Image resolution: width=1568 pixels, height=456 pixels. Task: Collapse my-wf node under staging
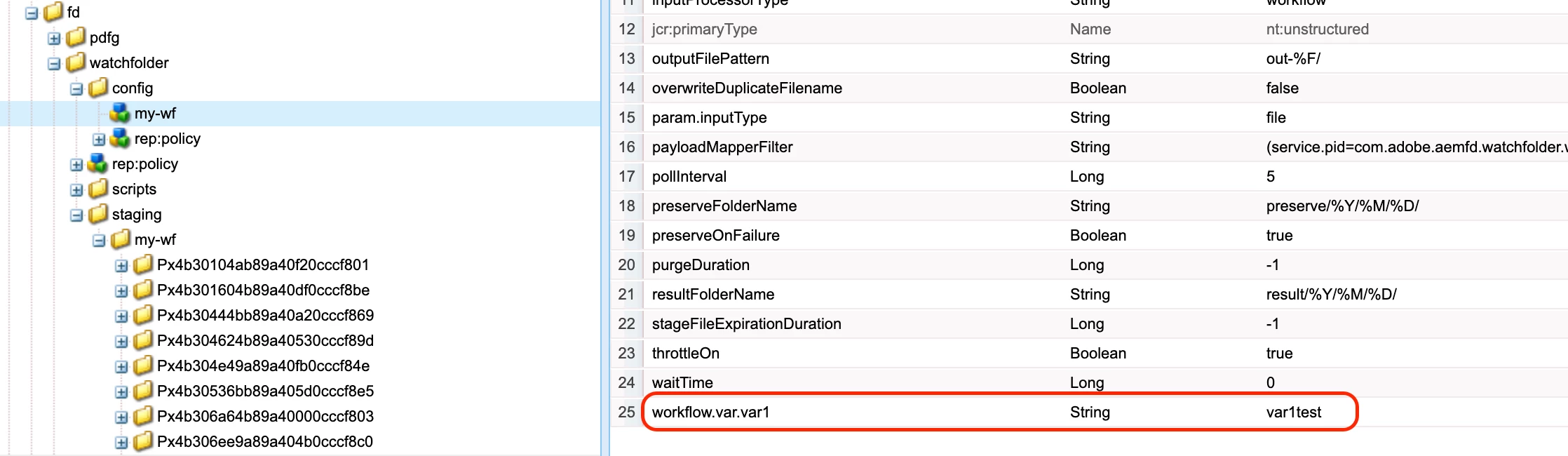click(99, 241)
